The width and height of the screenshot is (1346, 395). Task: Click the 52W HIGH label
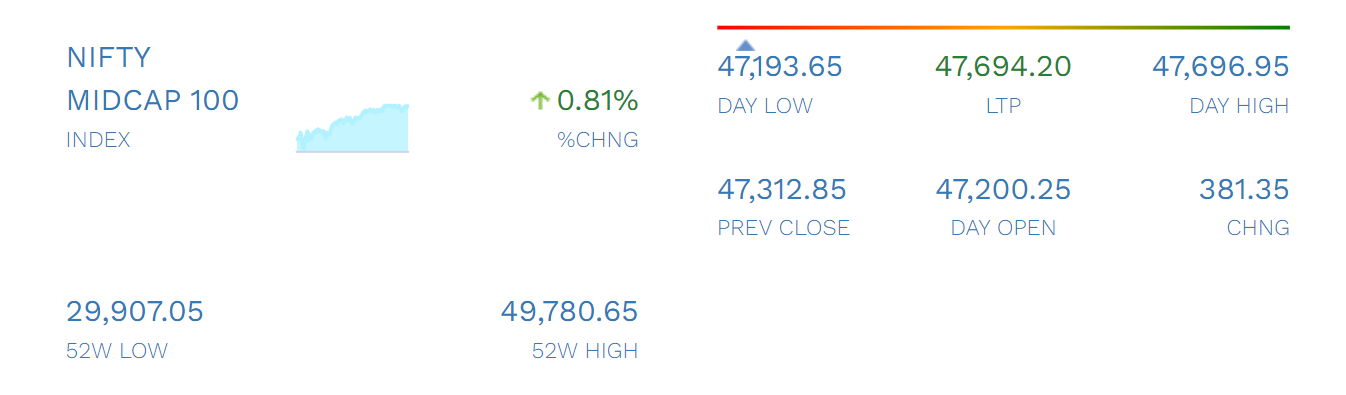[x=585, y=351]
